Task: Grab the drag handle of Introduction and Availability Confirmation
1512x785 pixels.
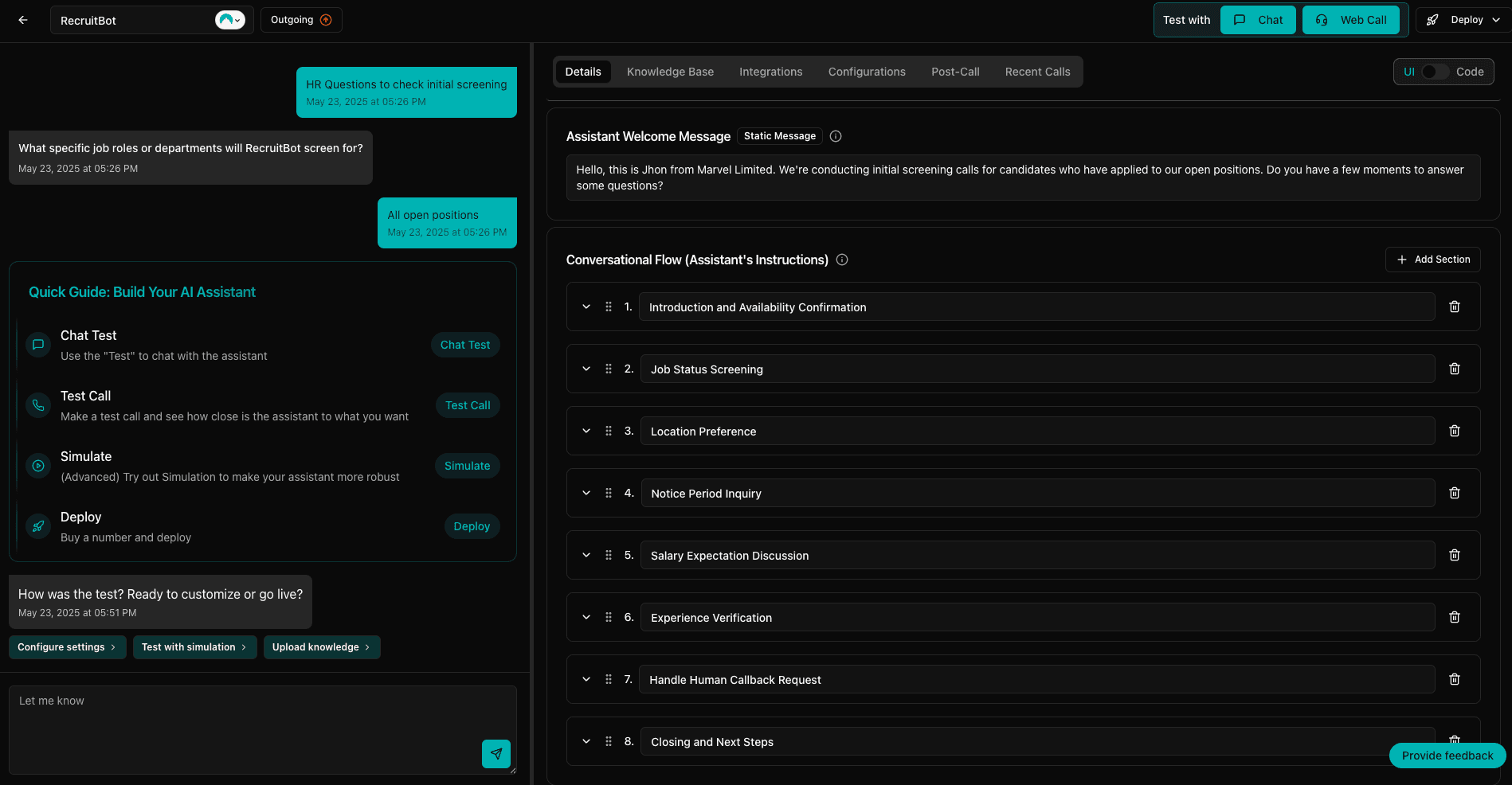Action: [608, 307]
